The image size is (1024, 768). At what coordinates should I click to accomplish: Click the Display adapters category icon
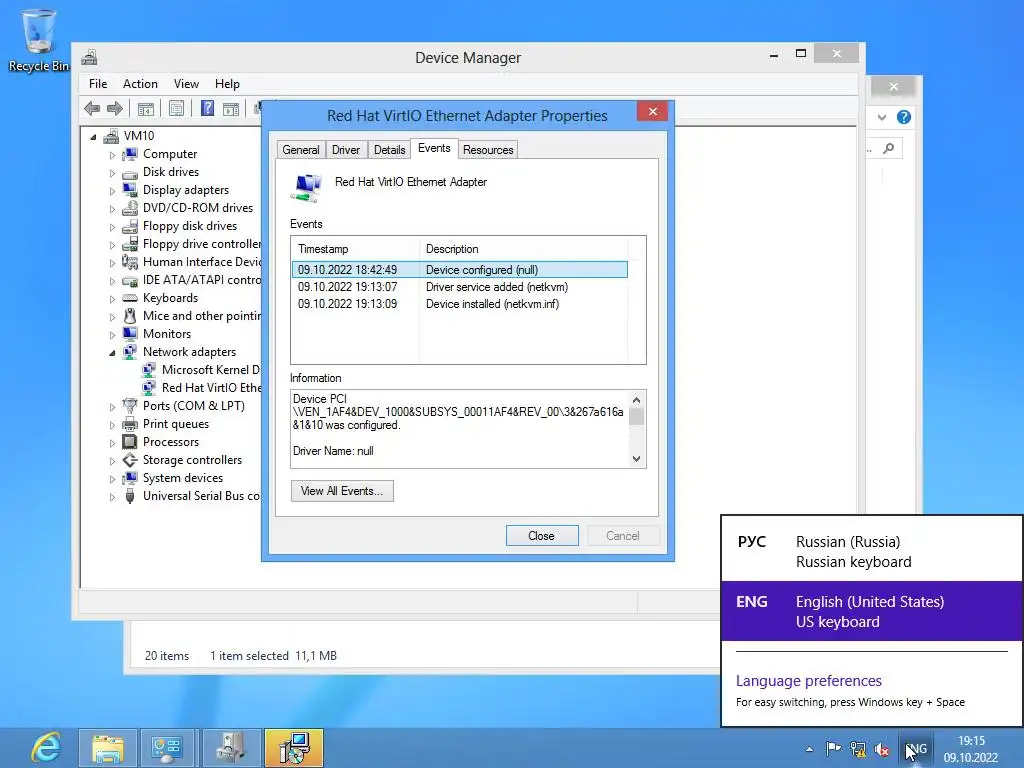pos(131,190)
